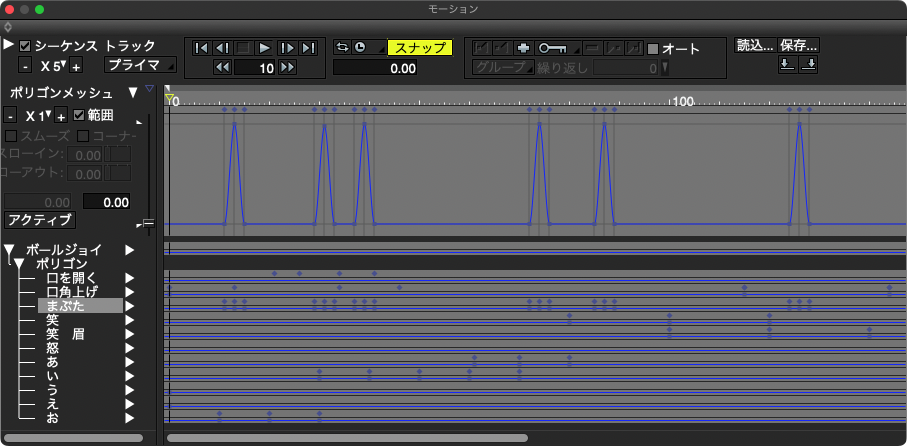Click the 読込... load button
The height and width of the screenshot is (446, 907).
pyautogui.click(x=755, y=45)
